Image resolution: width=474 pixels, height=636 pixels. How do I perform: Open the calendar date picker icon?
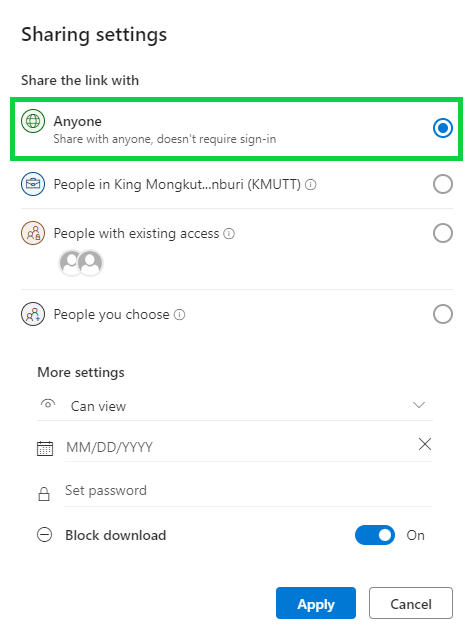45,448
